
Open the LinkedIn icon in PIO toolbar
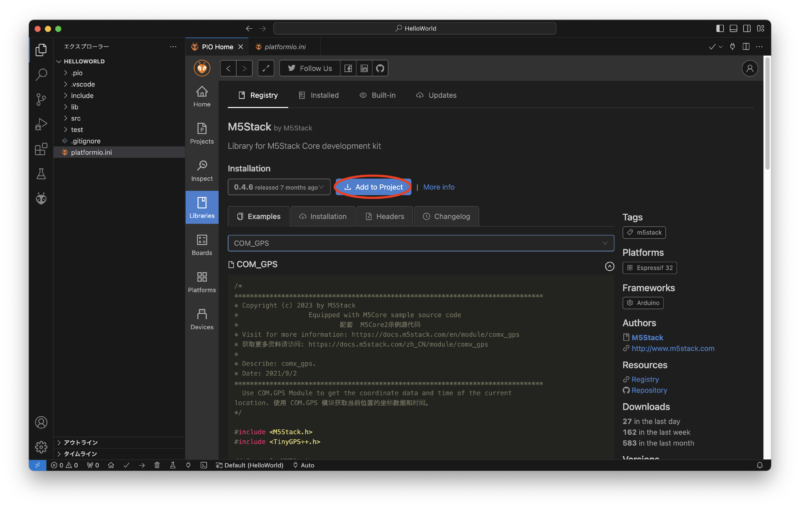point(364,68)
